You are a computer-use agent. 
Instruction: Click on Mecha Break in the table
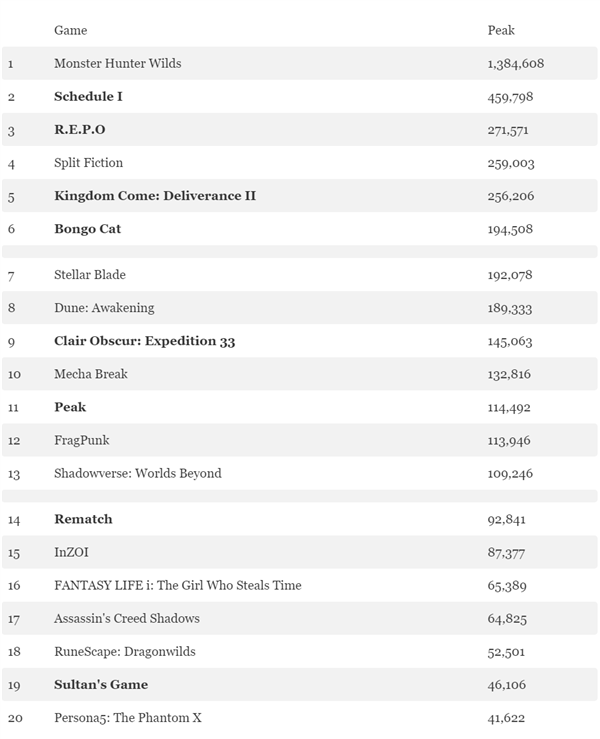click(91, 373)
